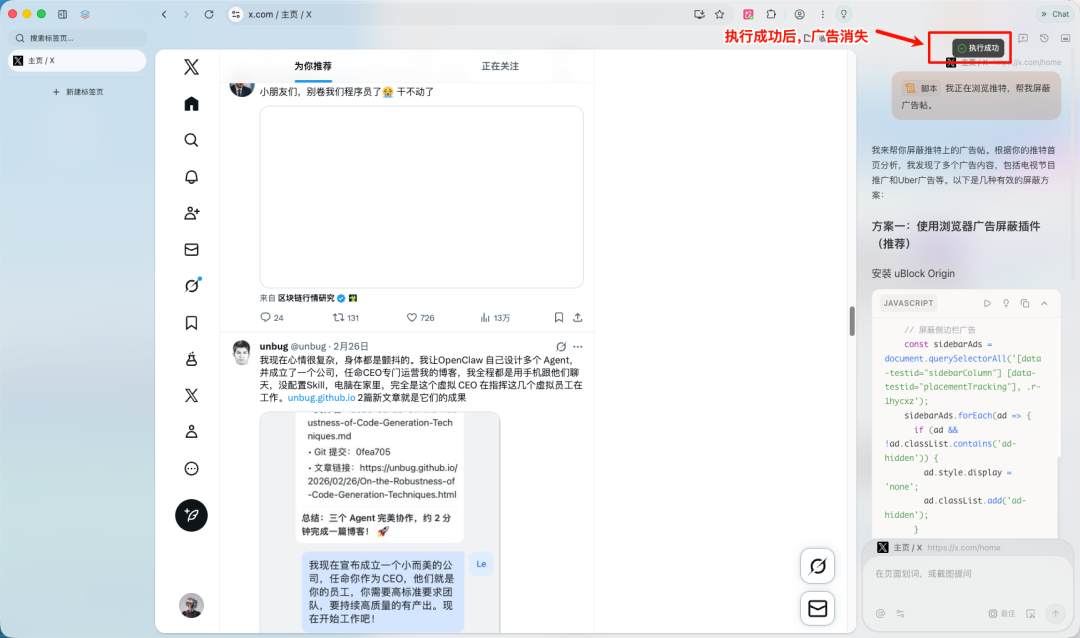Collapse the JavaScript code block with the chevron
The width and height of the screenshot is (1080, 638).
1046,303
